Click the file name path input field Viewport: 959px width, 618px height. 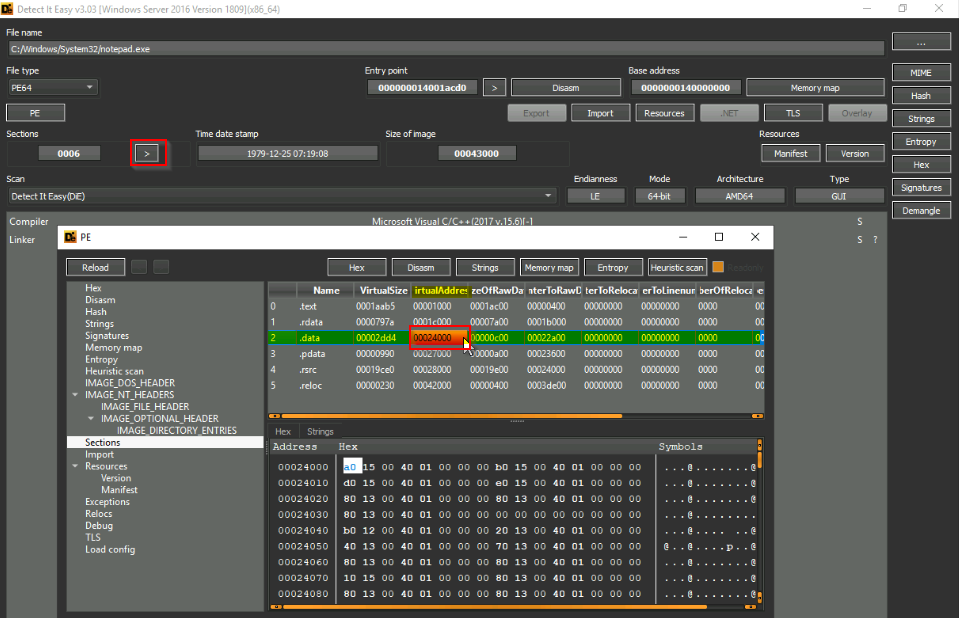tap(446, 49)
